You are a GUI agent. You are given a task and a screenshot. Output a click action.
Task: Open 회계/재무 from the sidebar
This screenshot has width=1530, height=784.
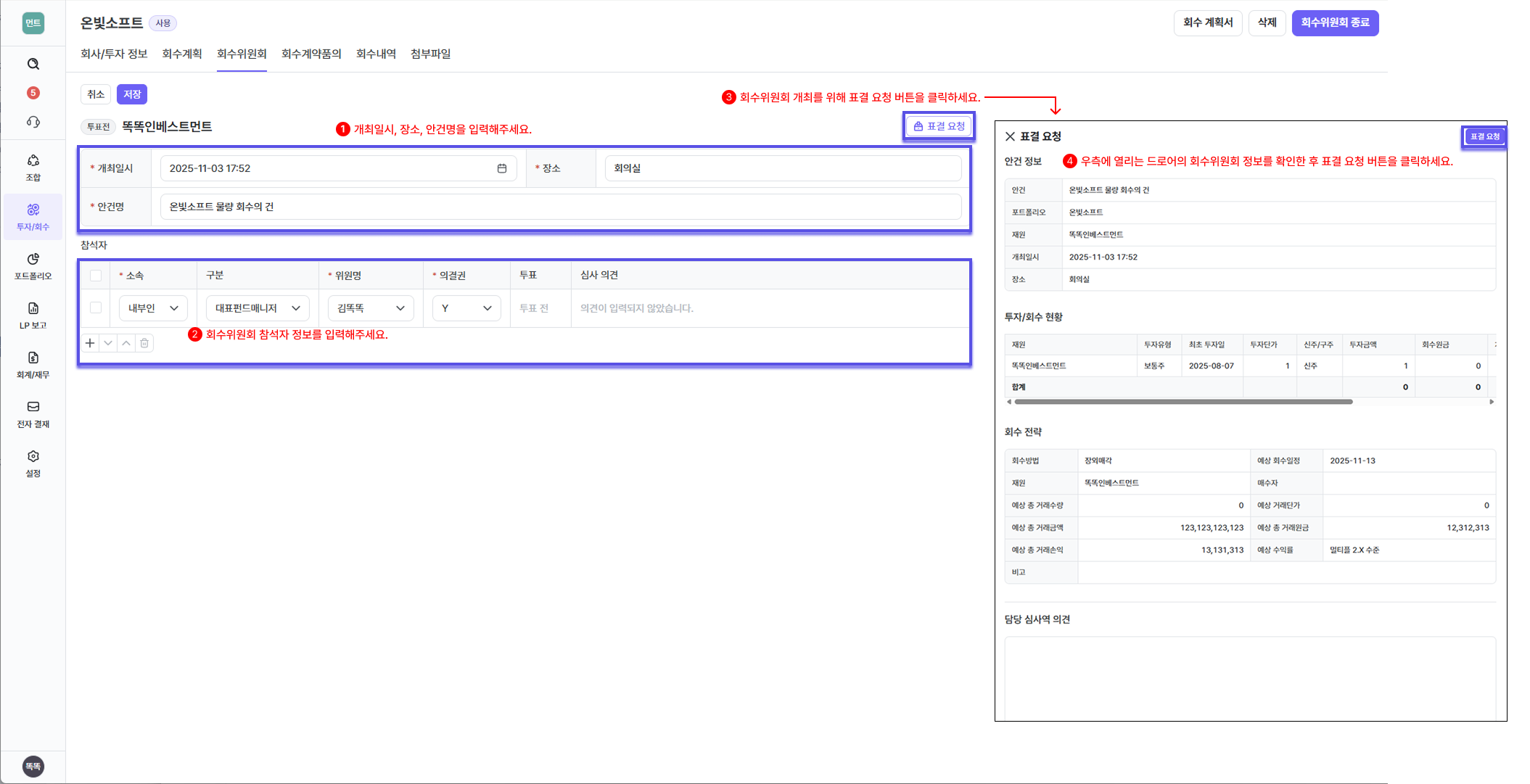click(33, 364)
